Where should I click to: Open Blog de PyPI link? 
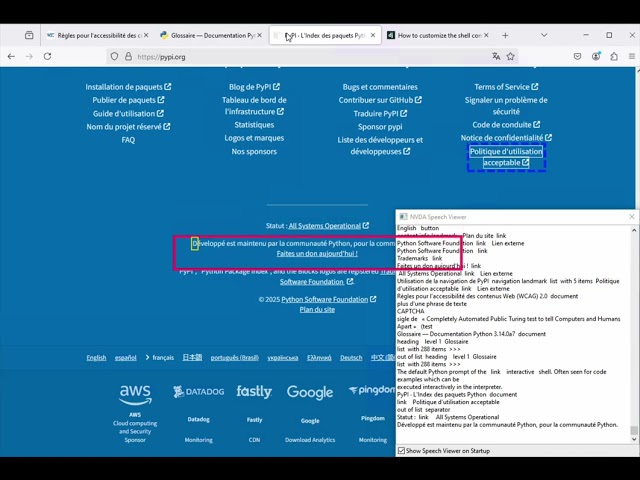pos(254,87)
